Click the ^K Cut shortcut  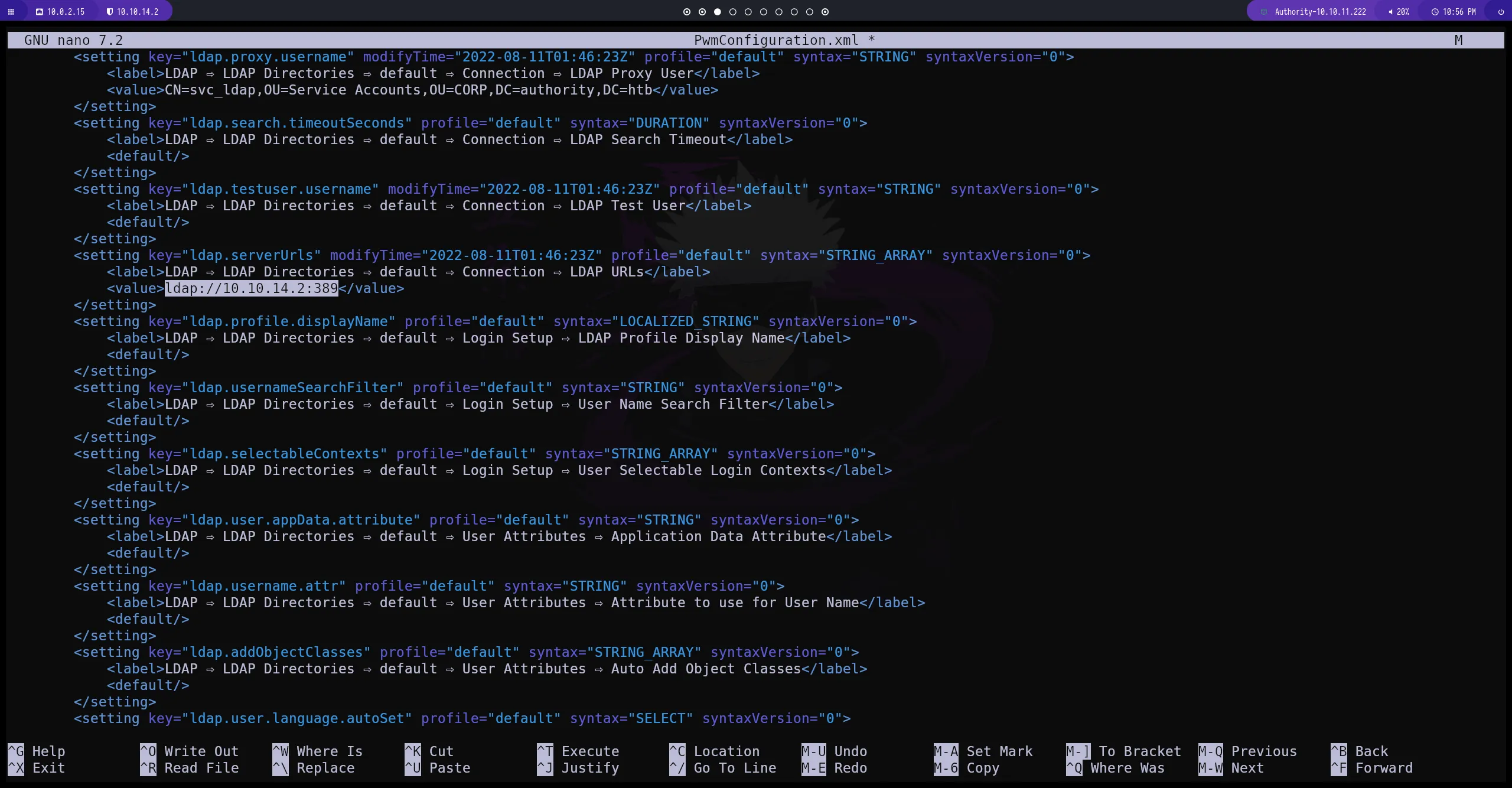point(429,751)
